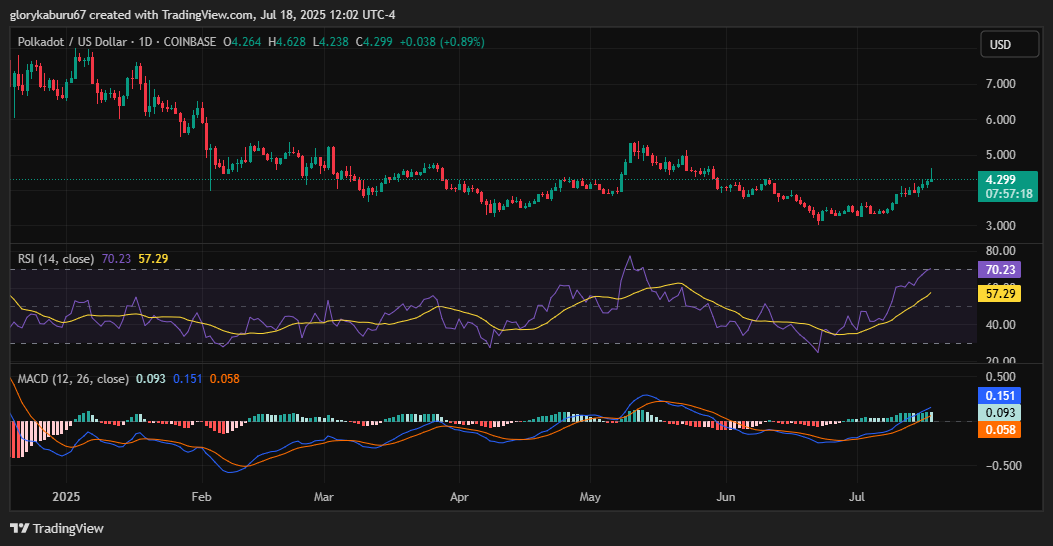The image size is (1053, 546).
Task: Click the 5.000 level on price scale
Action: click(x=1000, y=155)
